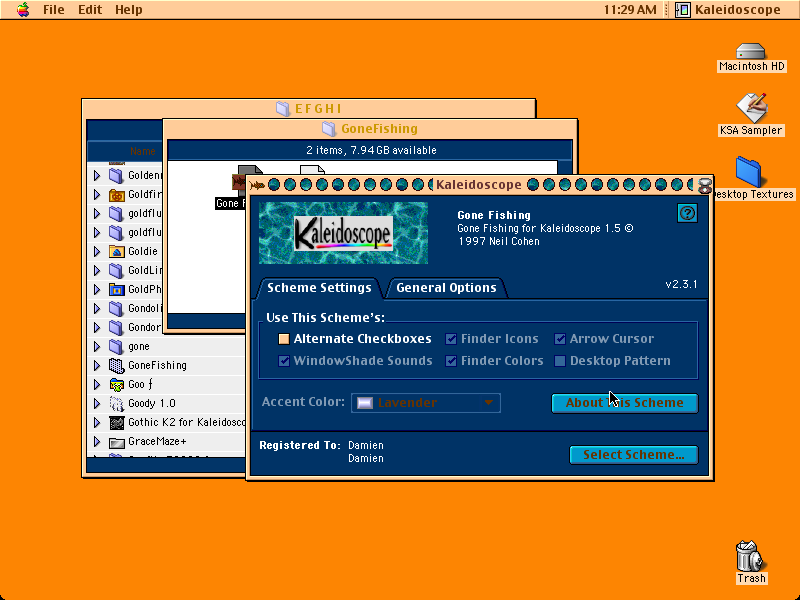Click the '2 items, 7.94 GB available' status text
This screenshot has width=800, height=600.
(371, 151)
